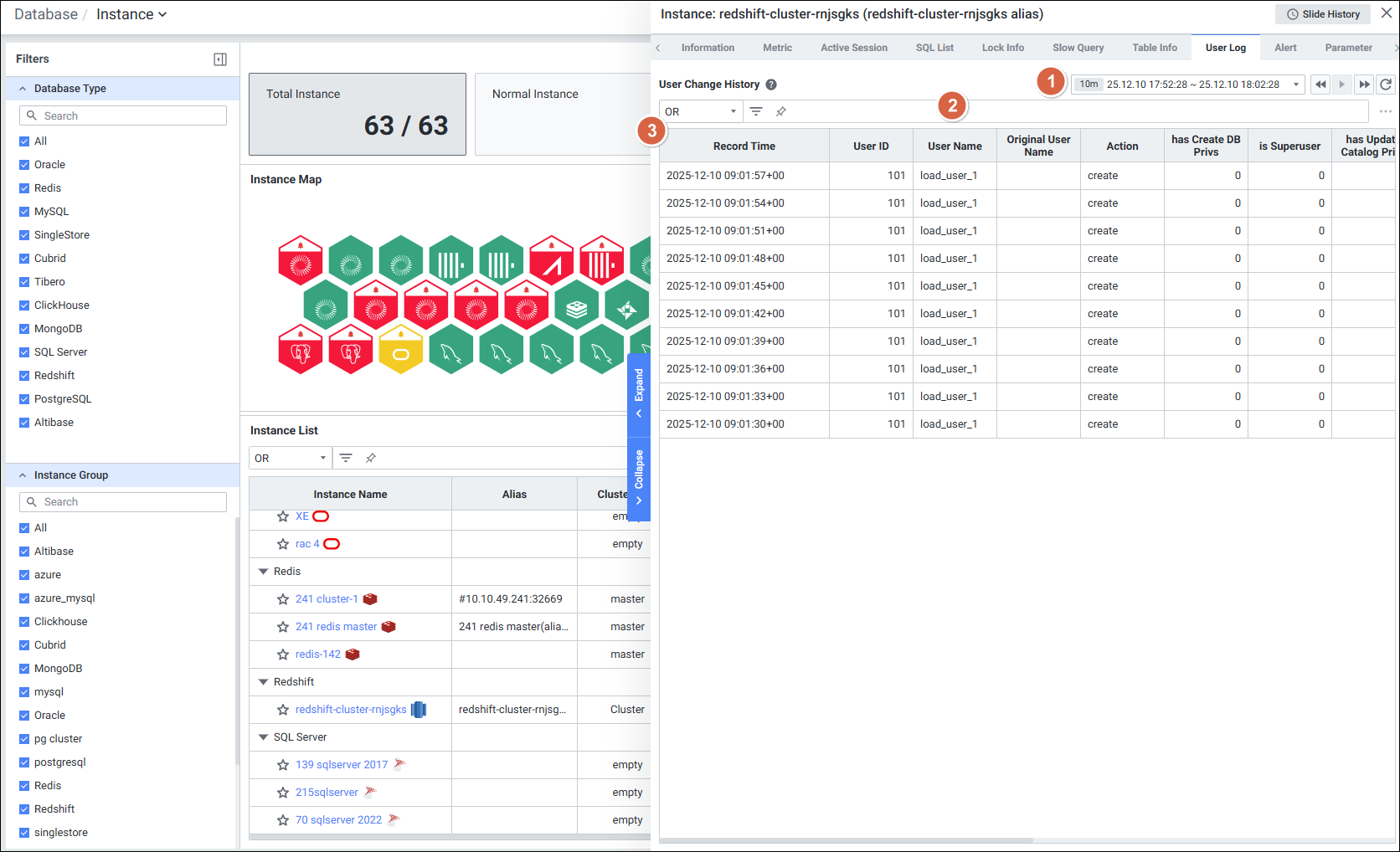Click the filter icon in User Change History
The height and width of the screenshot is (852, 1400).
click(x=756, y=111)
